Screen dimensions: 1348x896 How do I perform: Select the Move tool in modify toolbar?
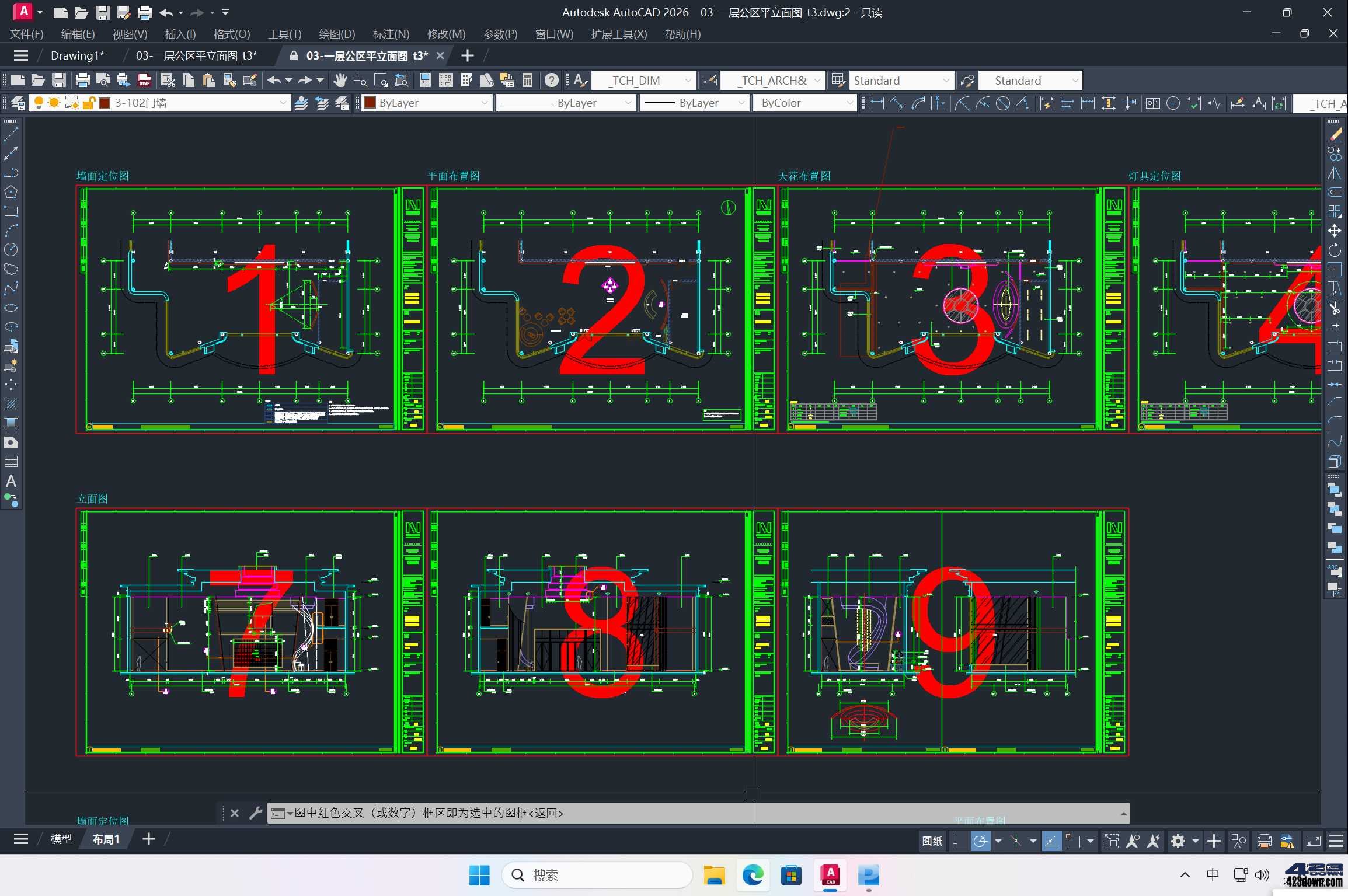point(1335,231)
